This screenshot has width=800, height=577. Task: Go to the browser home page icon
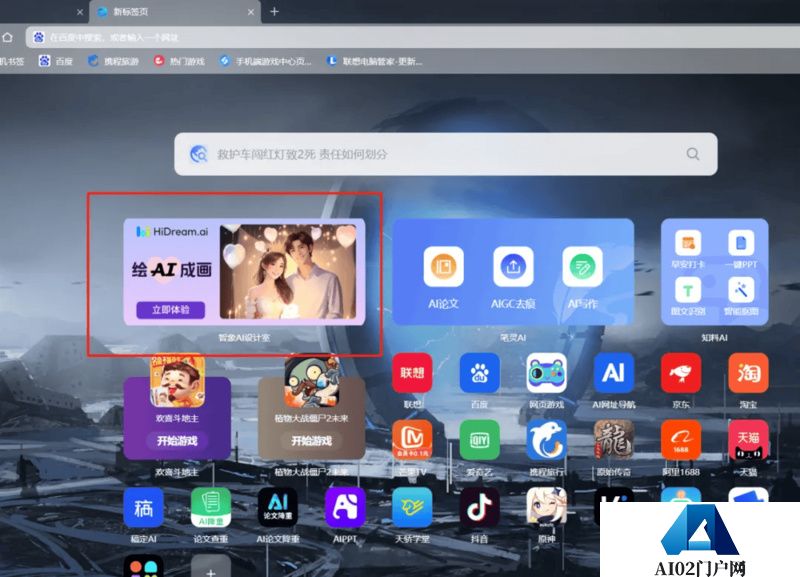8,37
